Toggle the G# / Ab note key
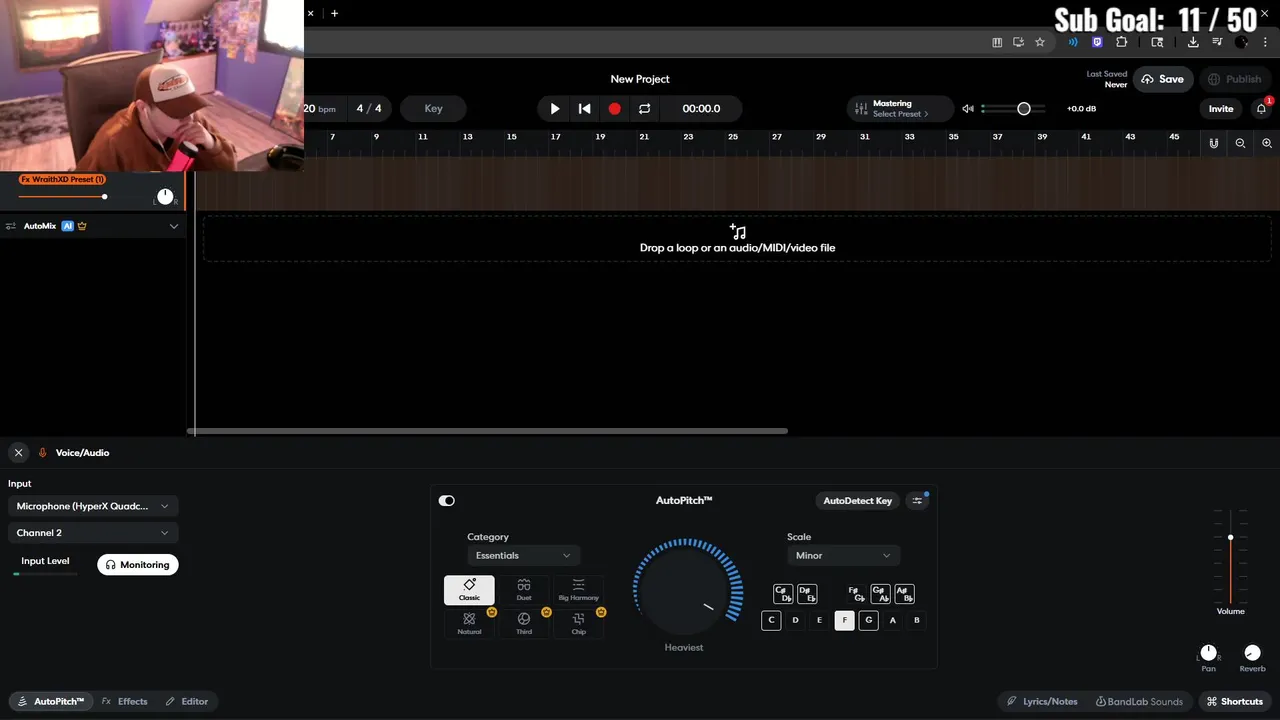The width and height of the screenshot is (1280, 720). click(x=880, y=594)
